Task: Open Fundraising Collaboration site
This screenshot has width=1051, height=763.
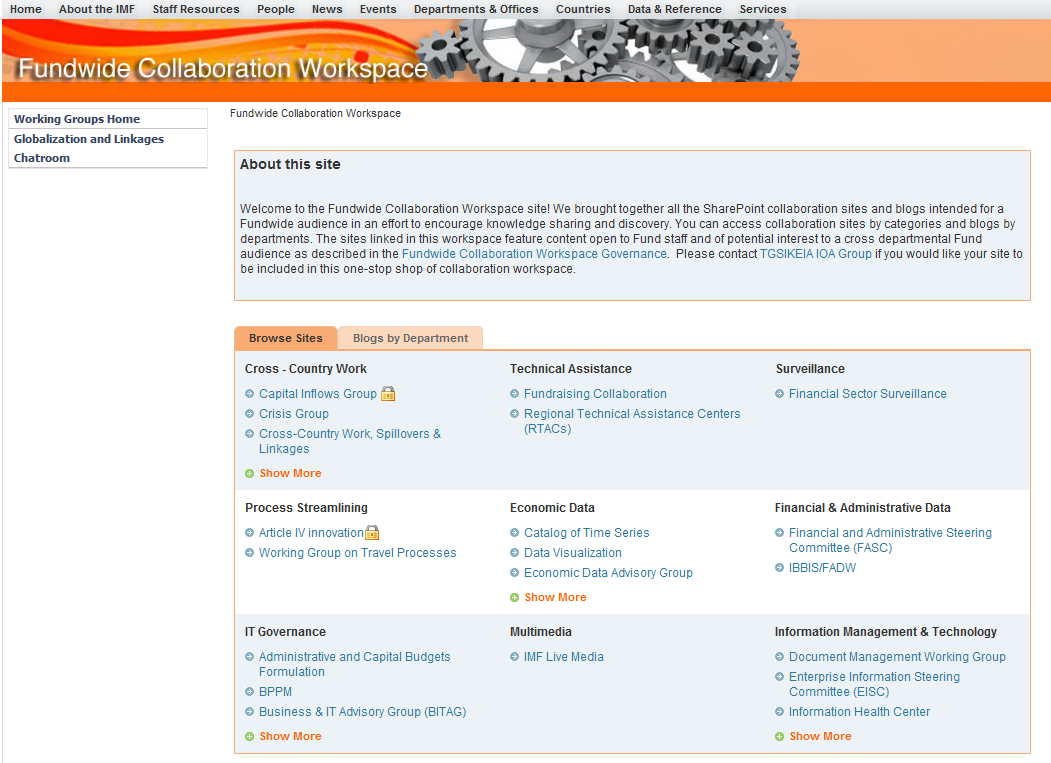Action: [x=595, y=394]
